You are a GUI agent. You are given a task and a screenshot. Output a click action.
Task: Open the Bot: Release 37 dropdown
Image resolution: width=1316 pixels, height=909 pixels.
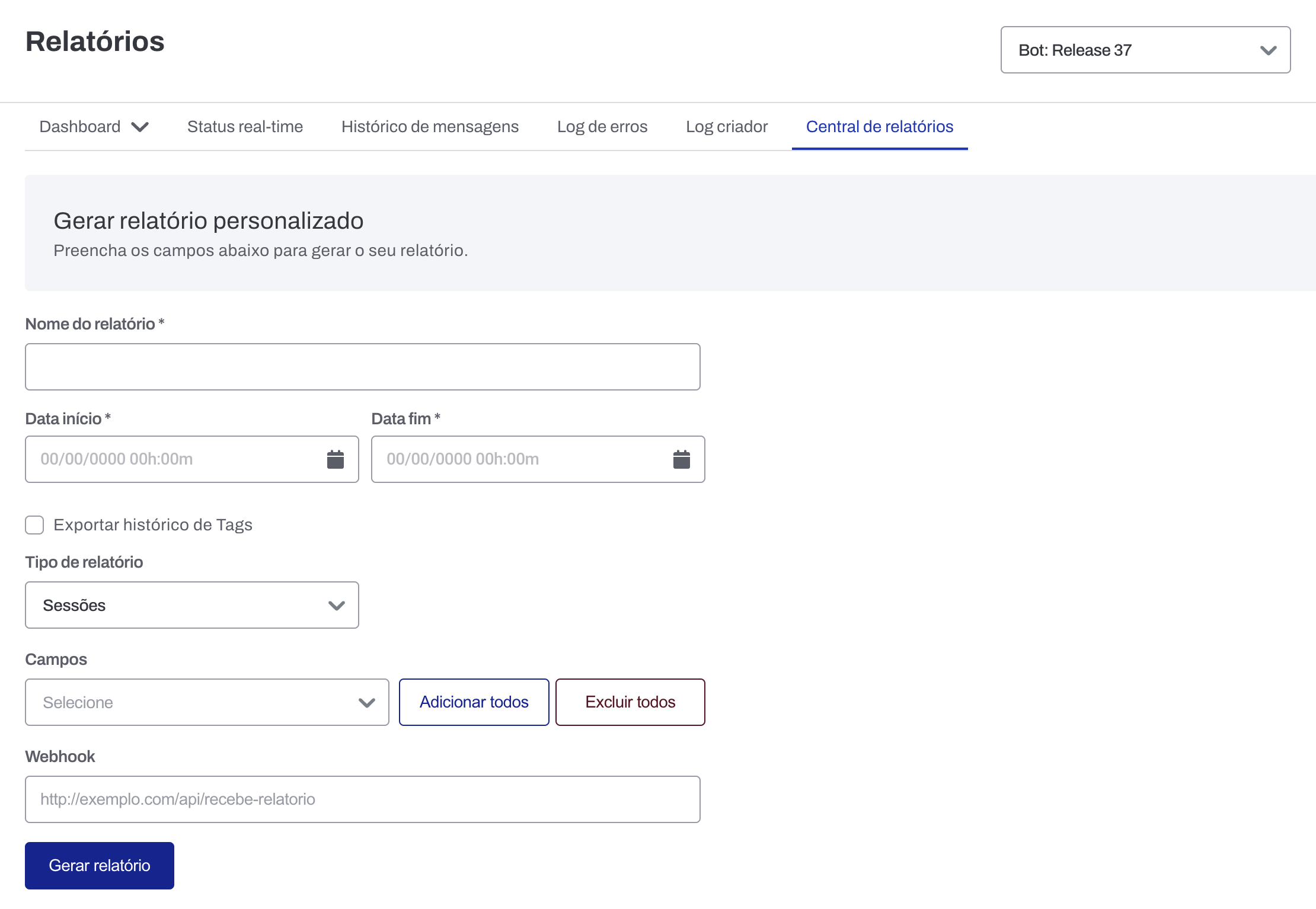pyautogui.click(x=1144, y=50)
